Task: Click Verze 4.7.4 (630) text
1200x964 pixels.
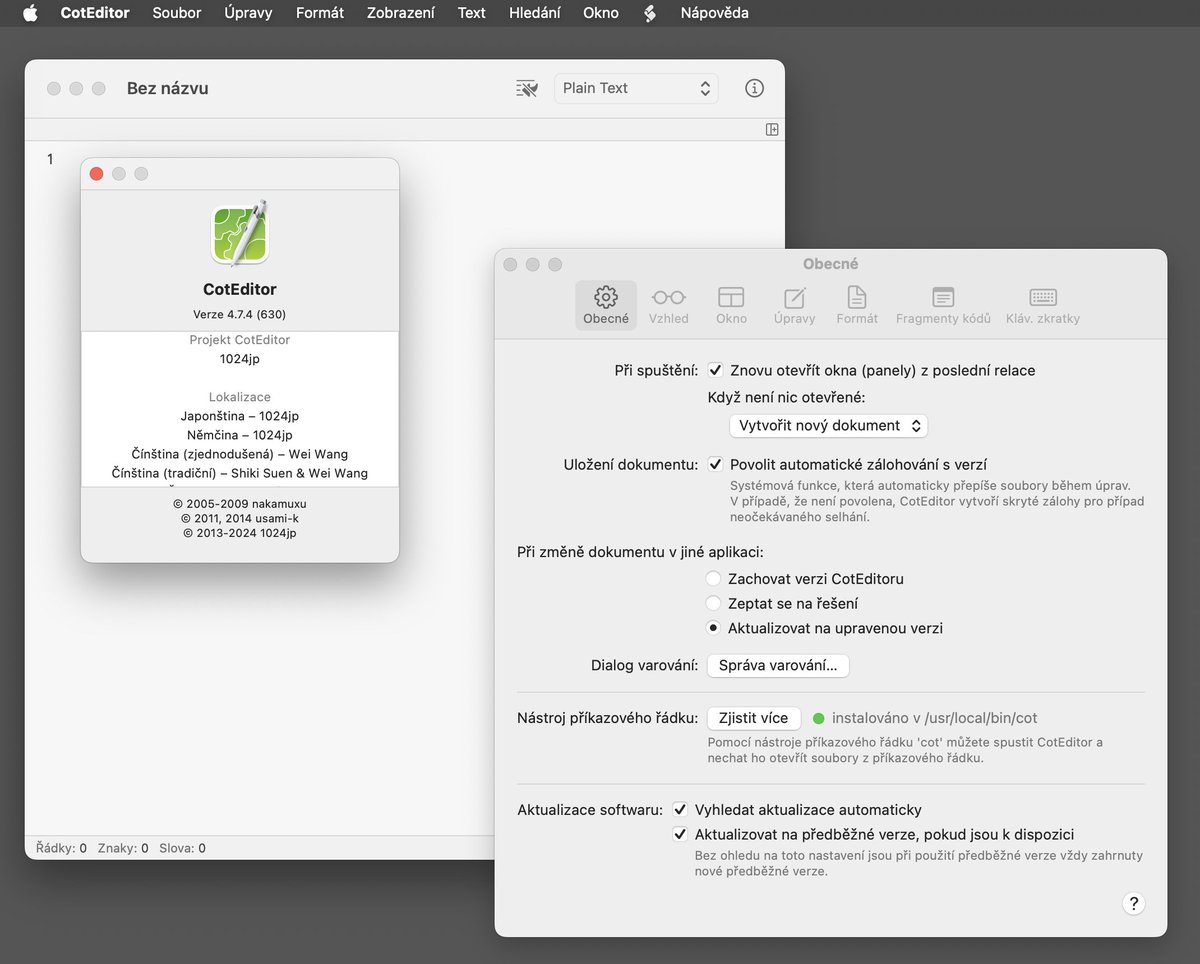Action: 240,314
